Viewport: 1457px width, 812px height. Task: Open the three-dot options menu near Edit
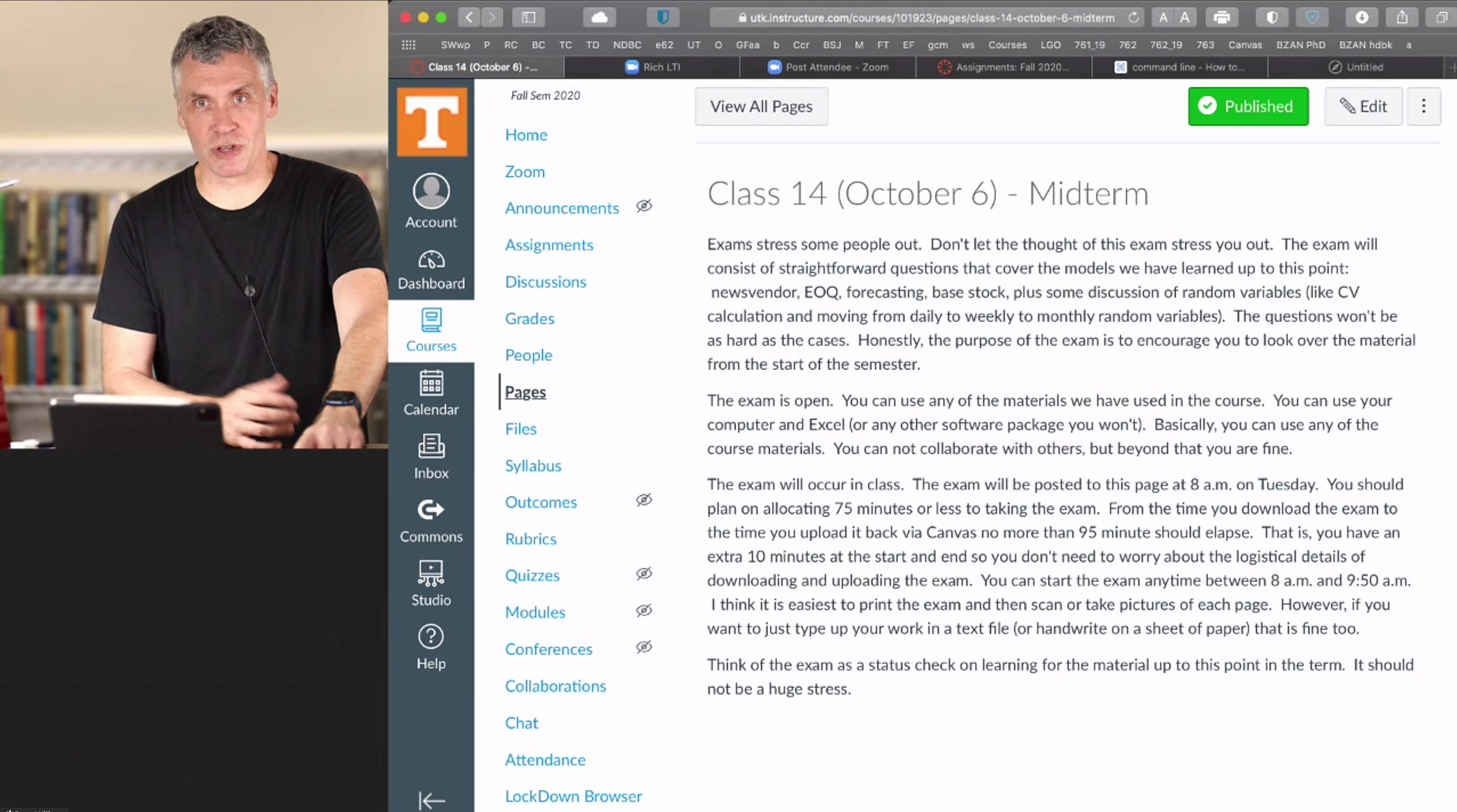(1424, 106)
